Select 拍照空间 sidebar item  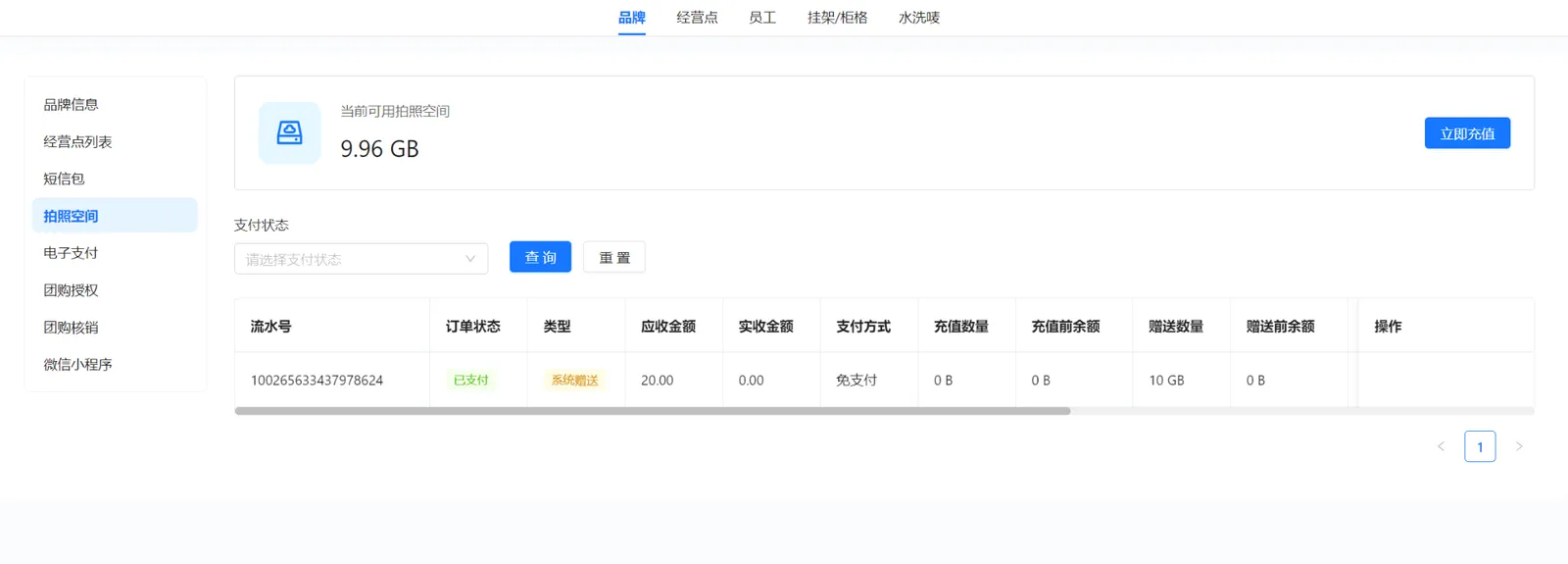pyautogui.click(x=115, y=216)
